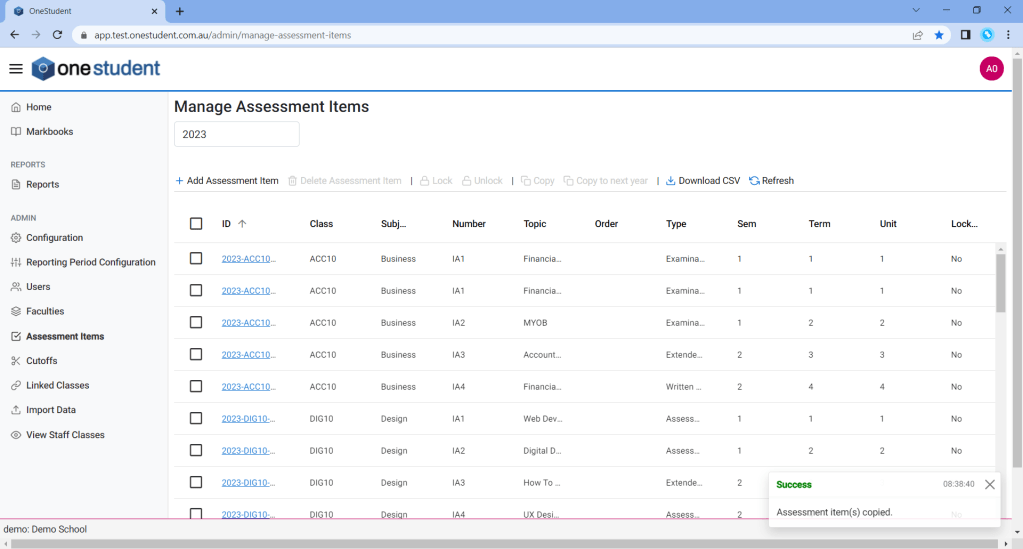Click the browser reload page icon
Screen dimensions: 1023x549
coord(57,35)
